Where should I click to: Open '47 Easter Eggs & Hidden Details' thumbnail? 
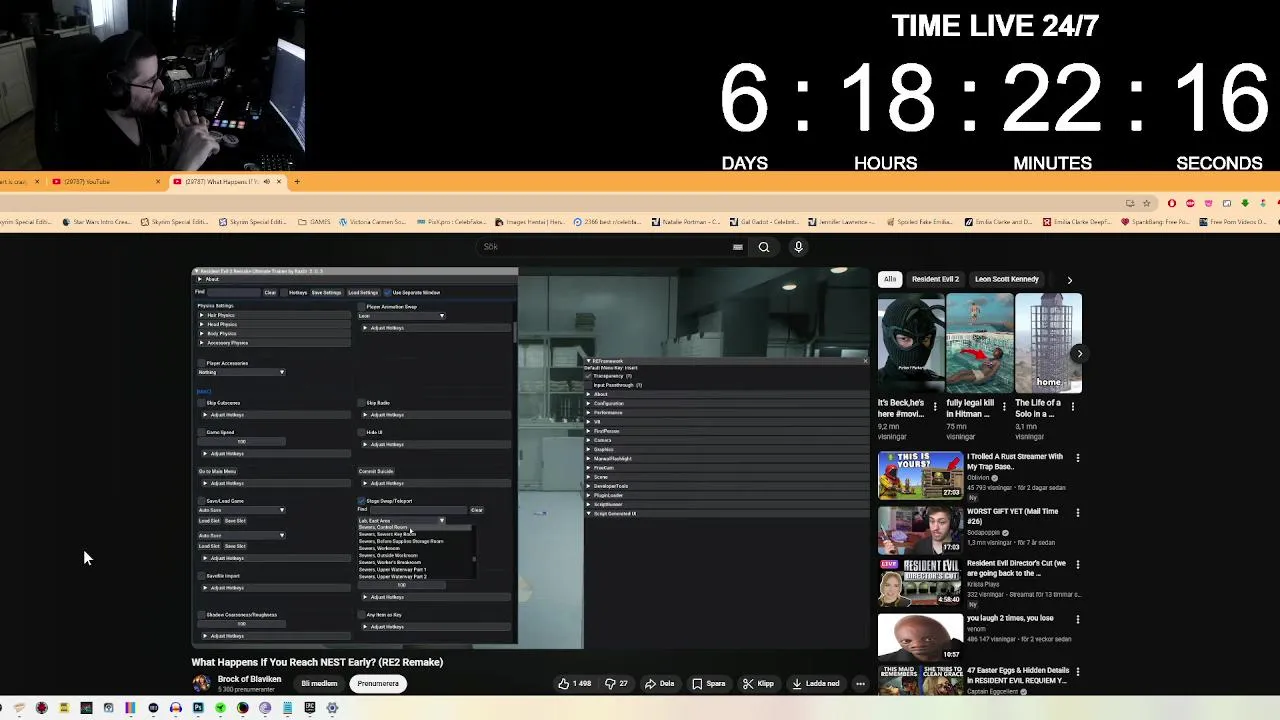pos(920,681)
